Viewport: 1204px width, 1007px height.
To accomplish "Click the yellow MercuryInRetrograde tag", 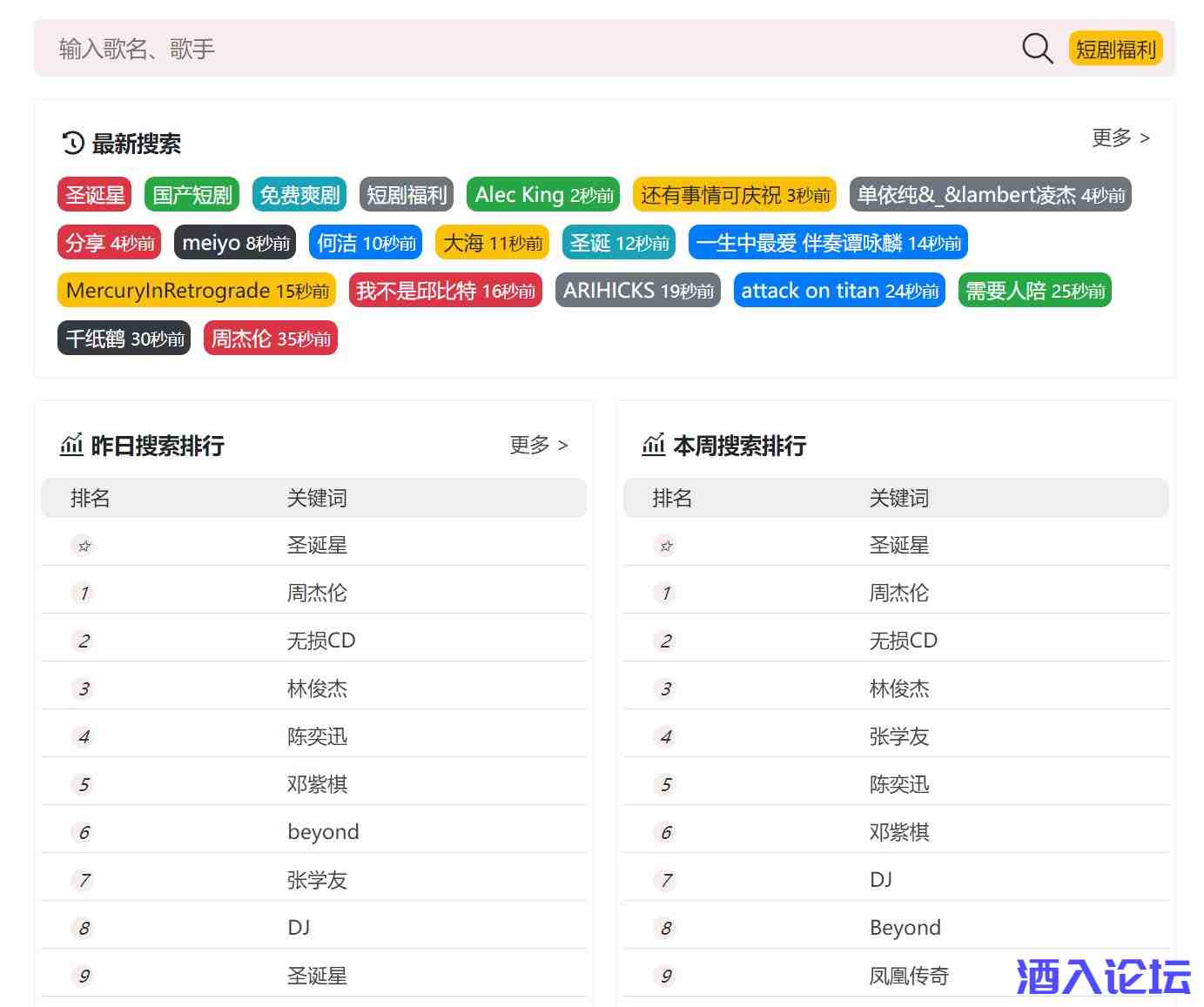I will click(x=197, y=291).
